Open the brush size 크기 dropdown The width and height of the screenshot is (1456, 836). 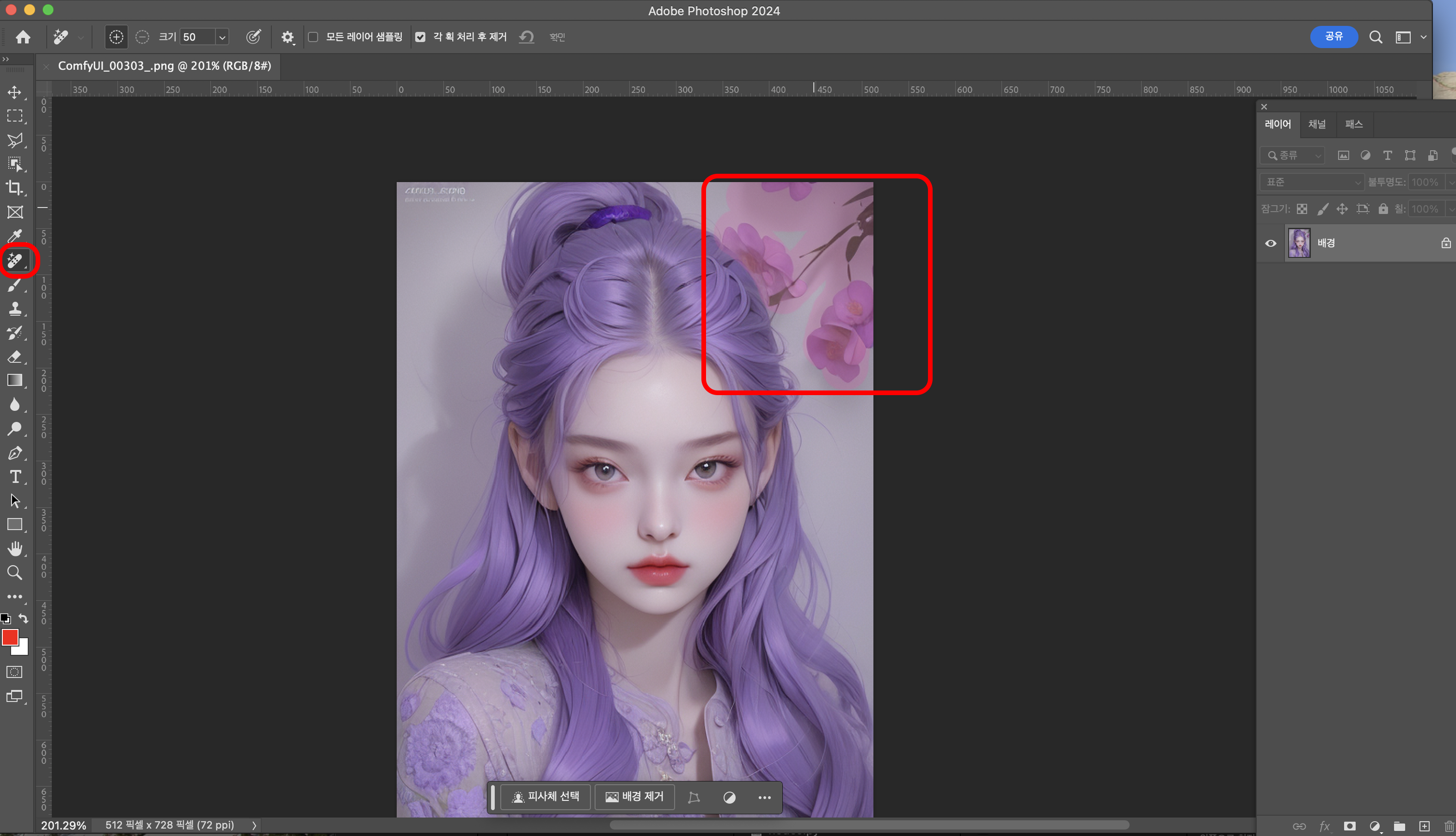(221, 37)
